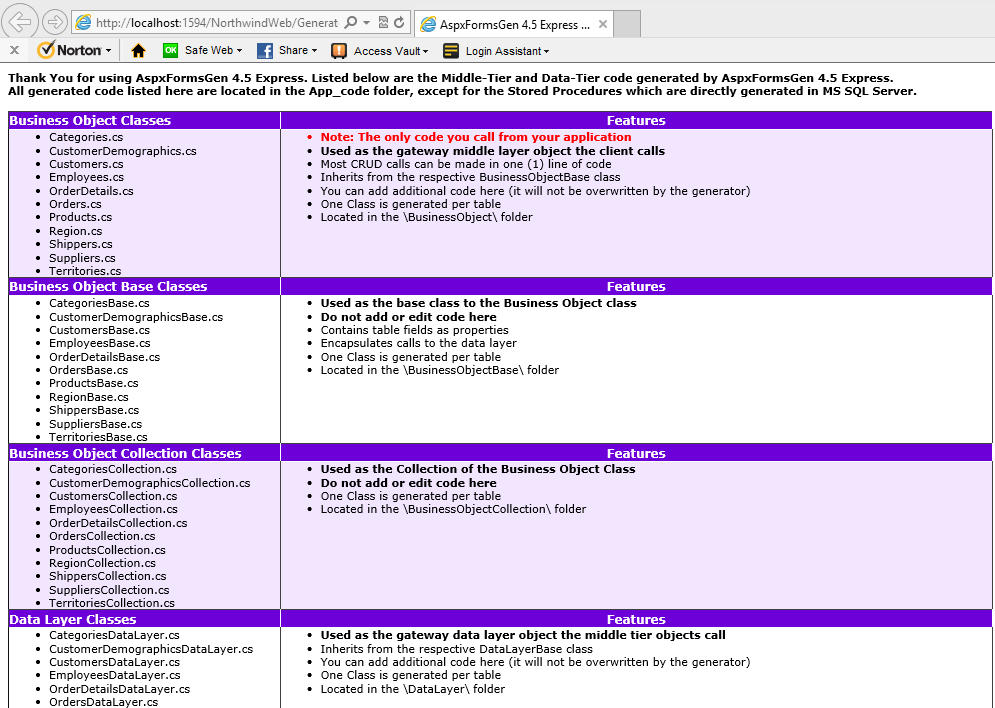Click OrderDetails.cs list entry
The image size is (995, 708).
click(x=91, y=191)
